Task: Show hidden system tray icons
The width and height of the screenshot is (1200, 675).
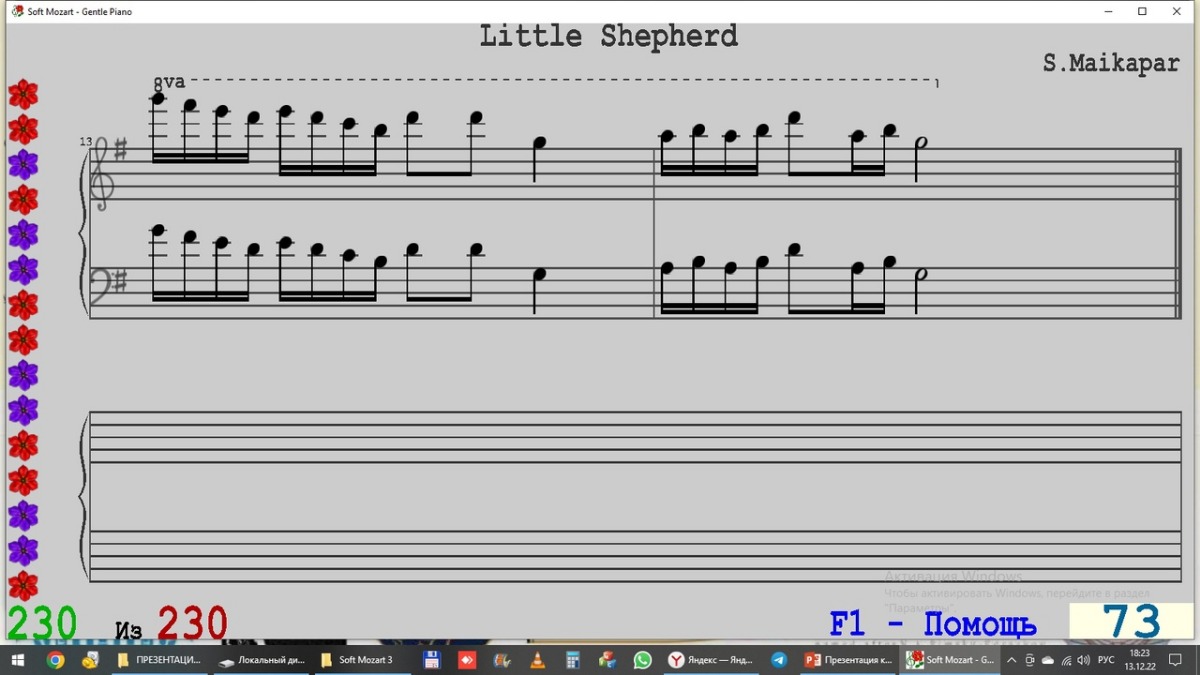Action: (1012, 660)
